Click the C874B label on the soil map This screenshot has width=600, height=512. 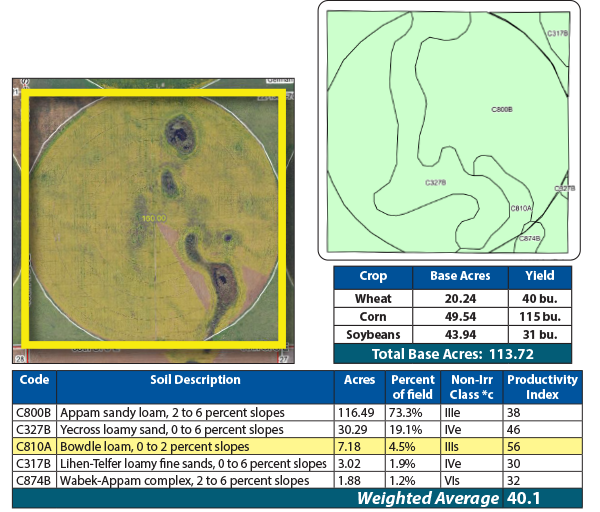pyautogui.click(x=530, y=238)
